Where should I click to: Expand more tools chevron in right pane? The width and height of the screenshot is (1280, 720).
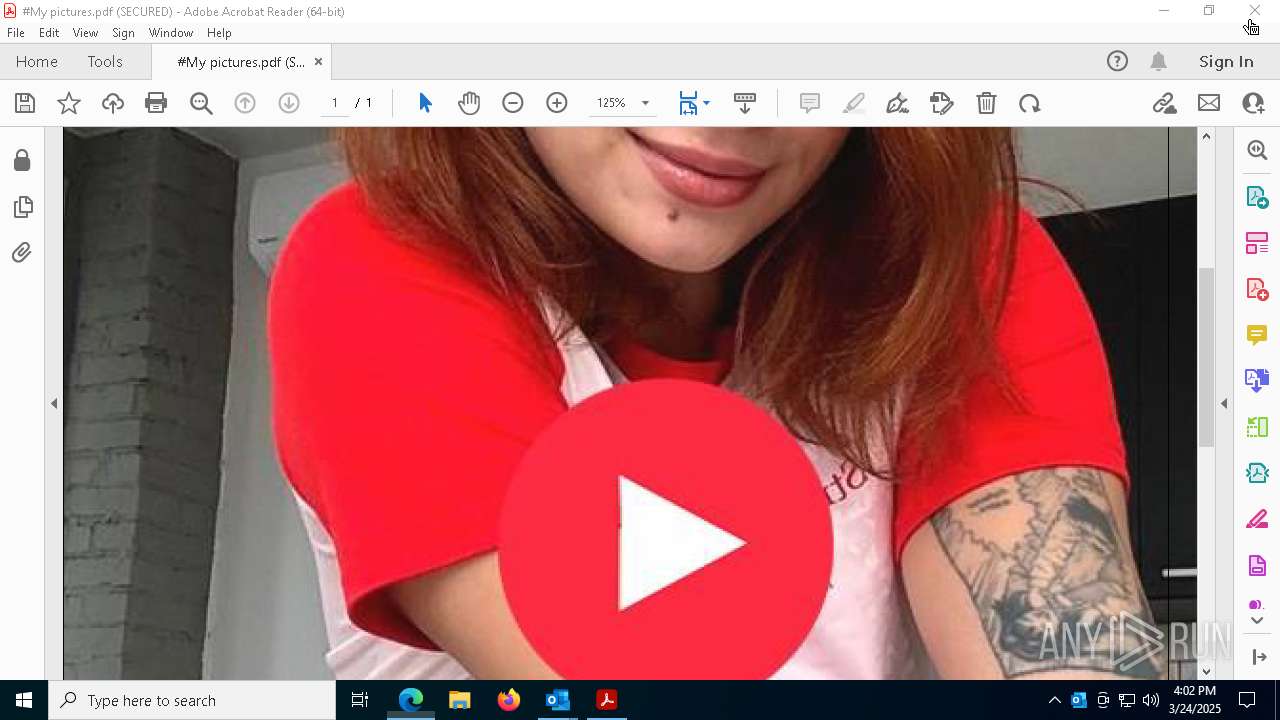[x=1257, y=621]
